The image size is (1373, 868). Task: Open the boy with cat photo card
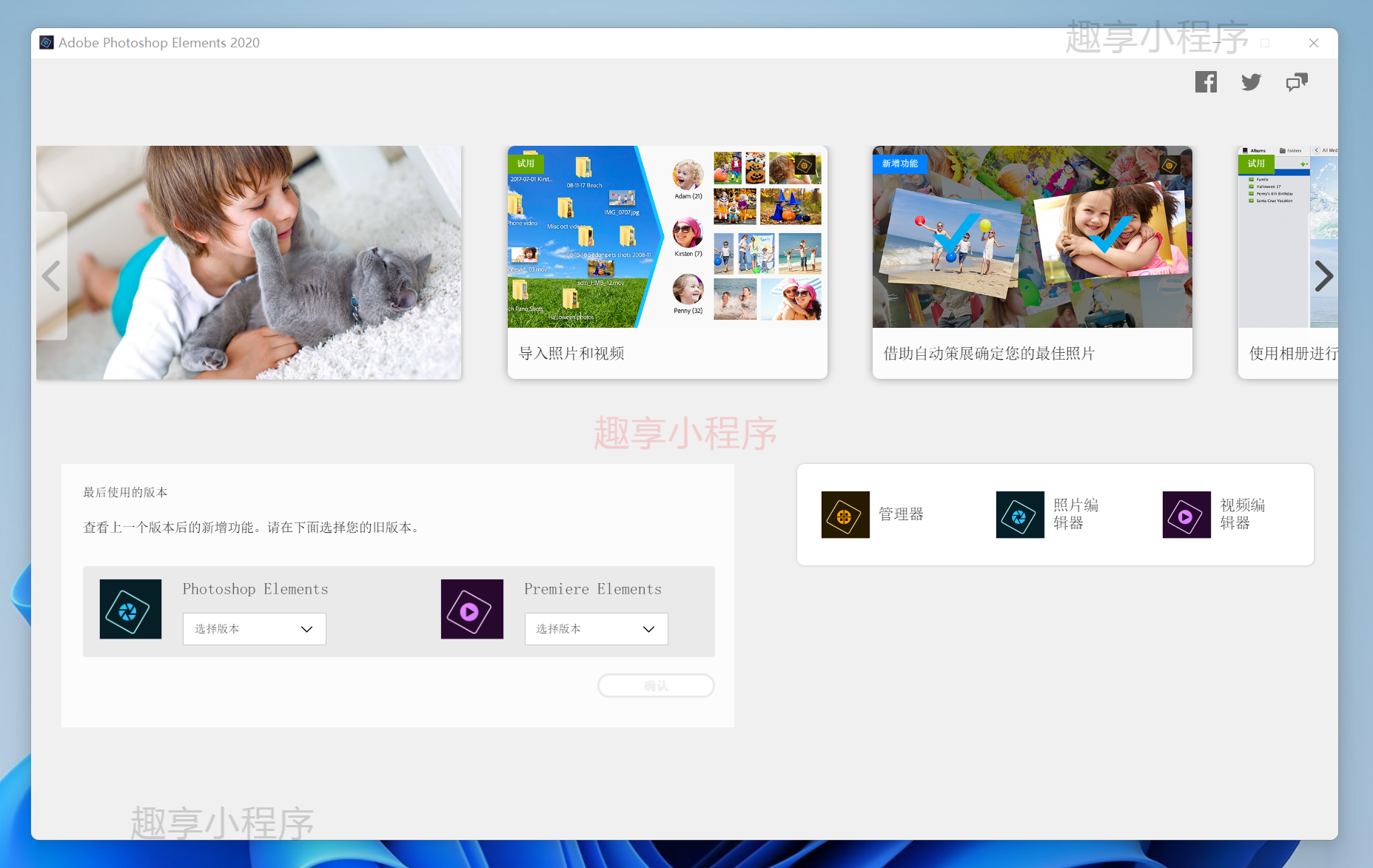[x=249, y=262]
